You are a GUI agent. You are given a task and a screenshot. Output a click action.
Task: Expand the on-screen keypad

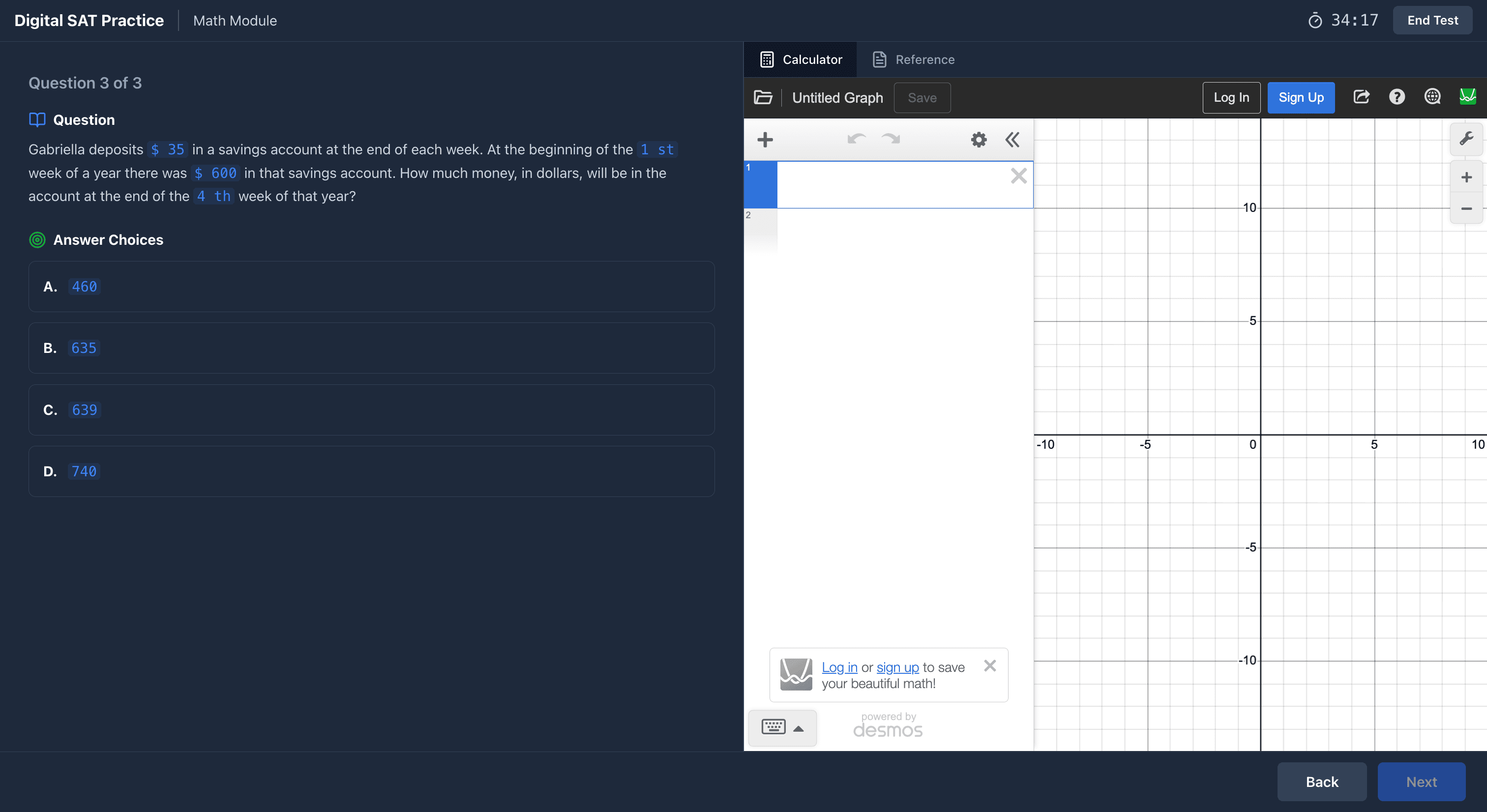click(x=782, y=728)
